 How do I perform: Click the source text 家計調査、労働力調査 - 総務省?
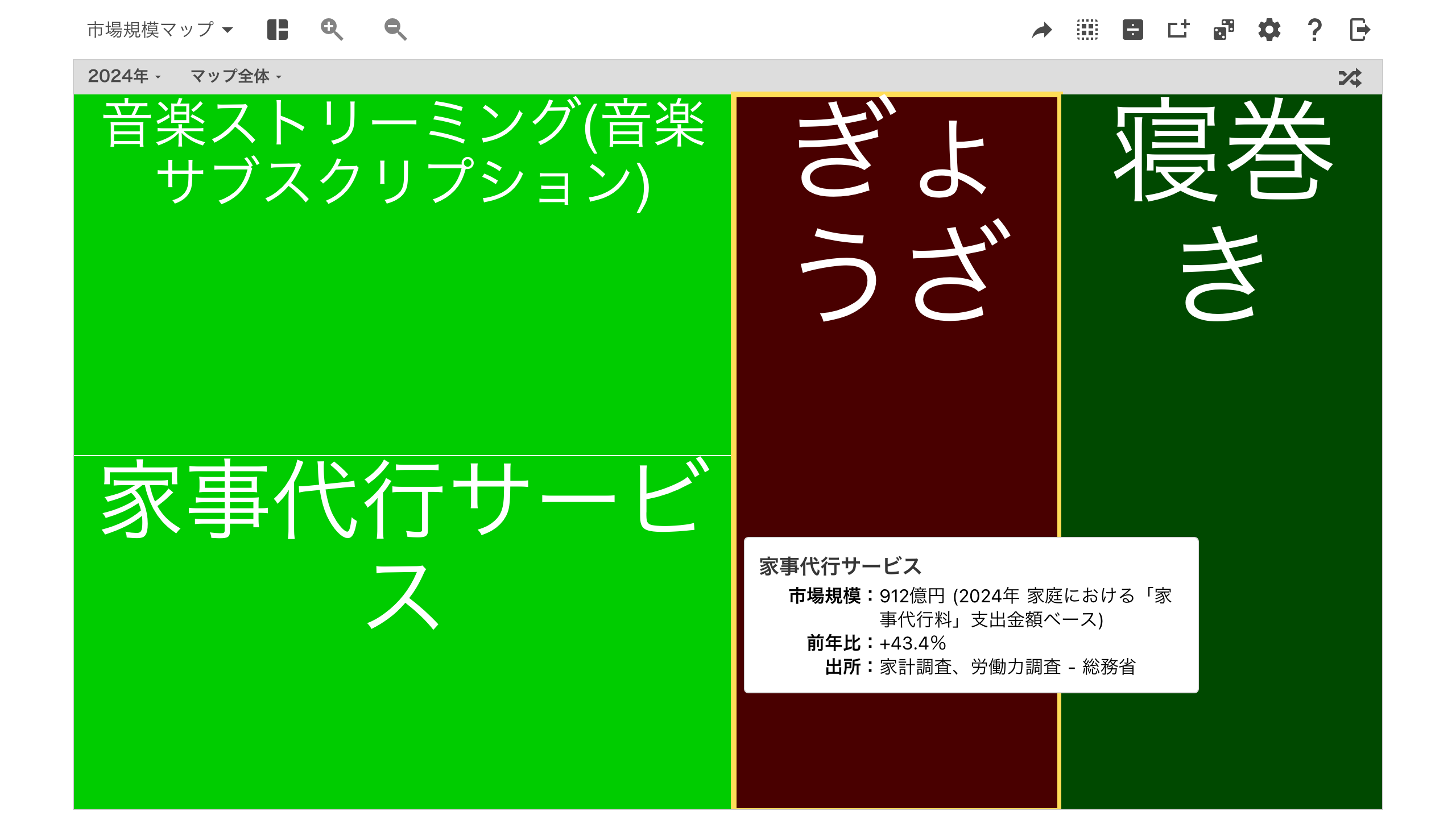coord(1007,667)
